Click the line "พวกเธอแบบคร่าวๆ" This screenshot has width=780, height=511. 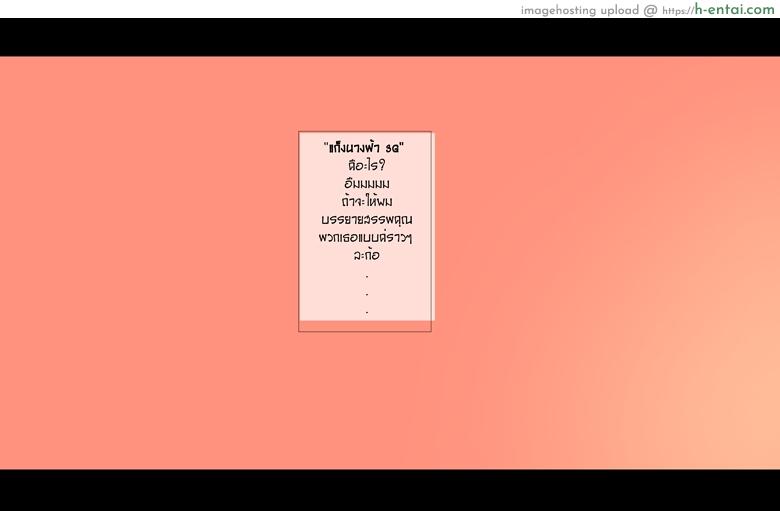click(366, 238)
